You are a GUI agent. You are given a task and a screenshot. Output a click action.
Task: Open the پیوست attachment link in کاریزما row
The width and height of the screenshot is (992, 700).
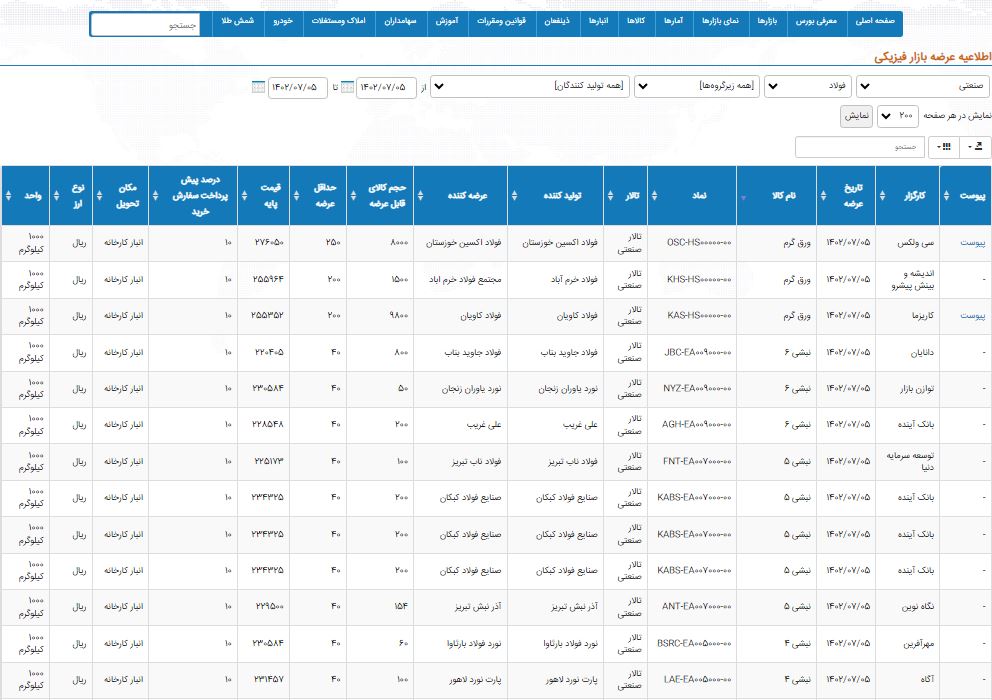click(x=972, y=316)
